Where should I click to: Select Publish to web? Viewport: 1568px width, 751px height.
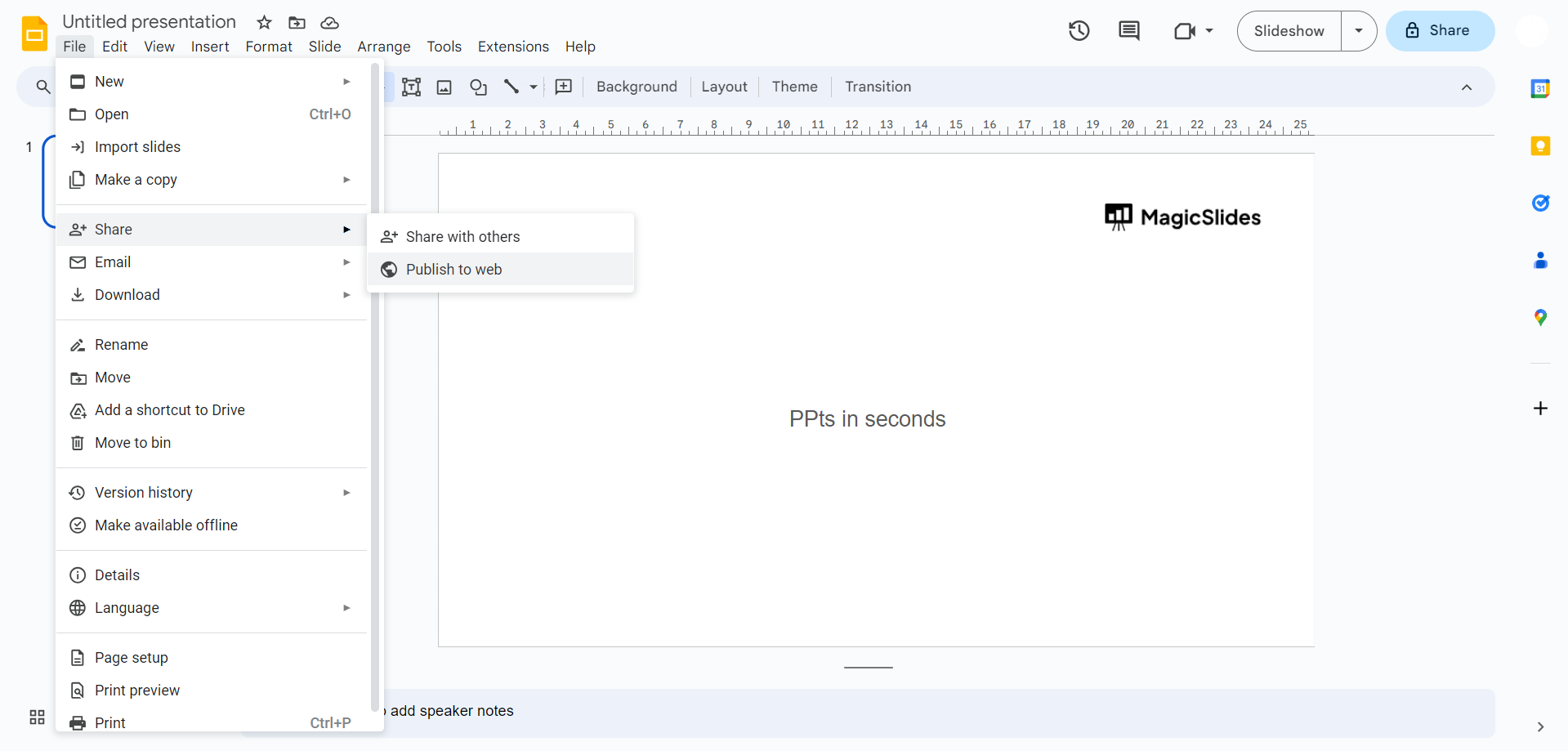coord(501,270)
